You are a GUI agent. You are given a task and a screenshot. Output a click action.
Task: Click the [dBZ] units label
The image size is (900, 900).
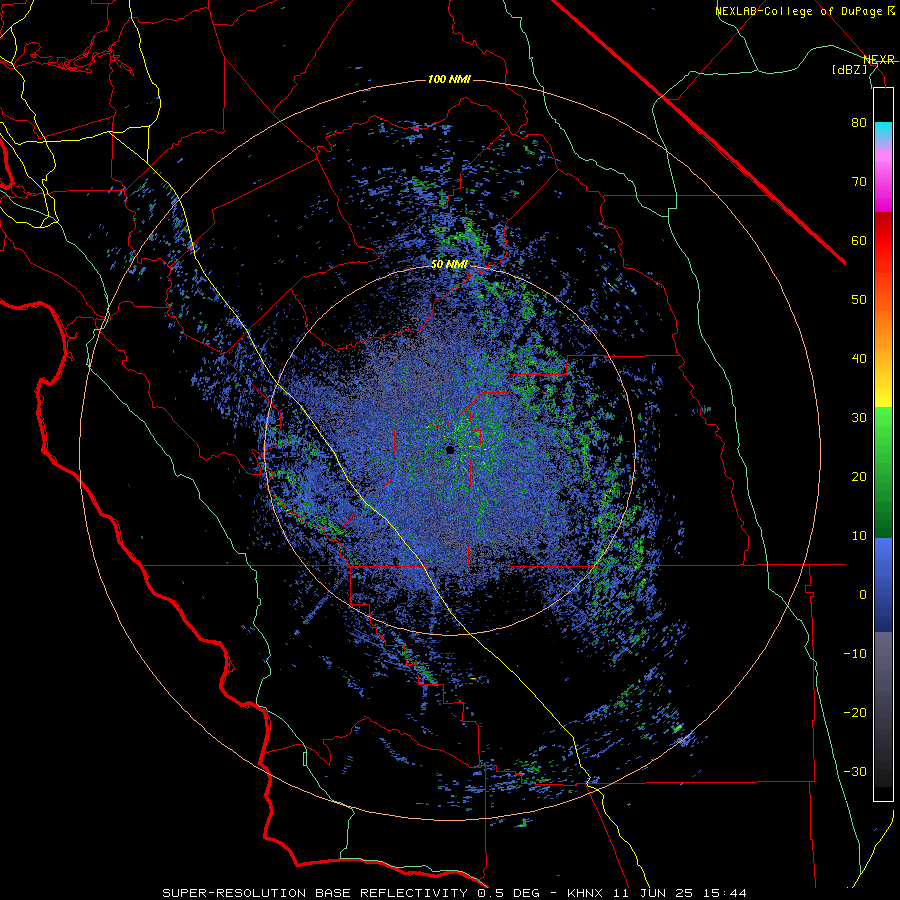(x=849, y=70)
